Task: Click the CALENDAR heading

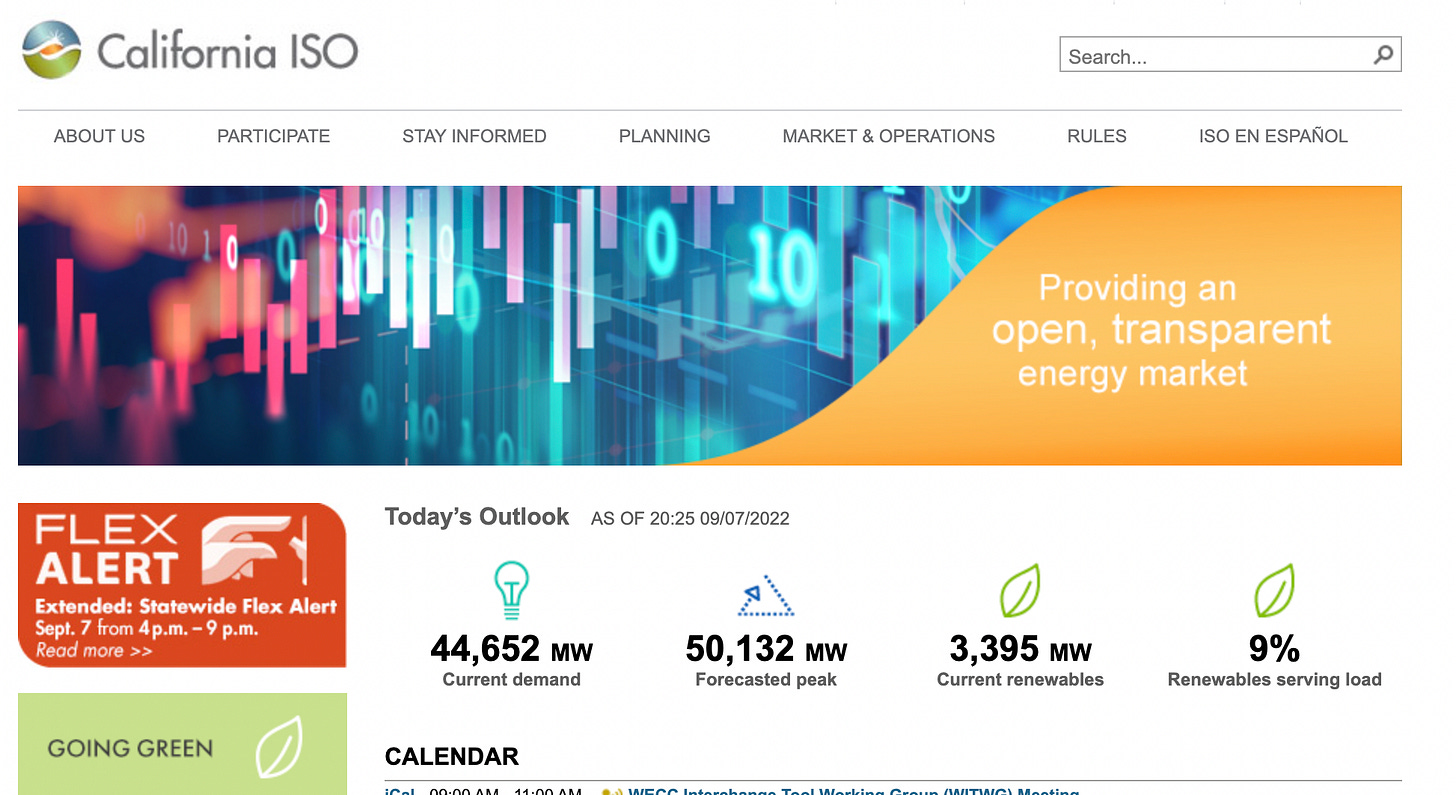Action: [452, 757]
